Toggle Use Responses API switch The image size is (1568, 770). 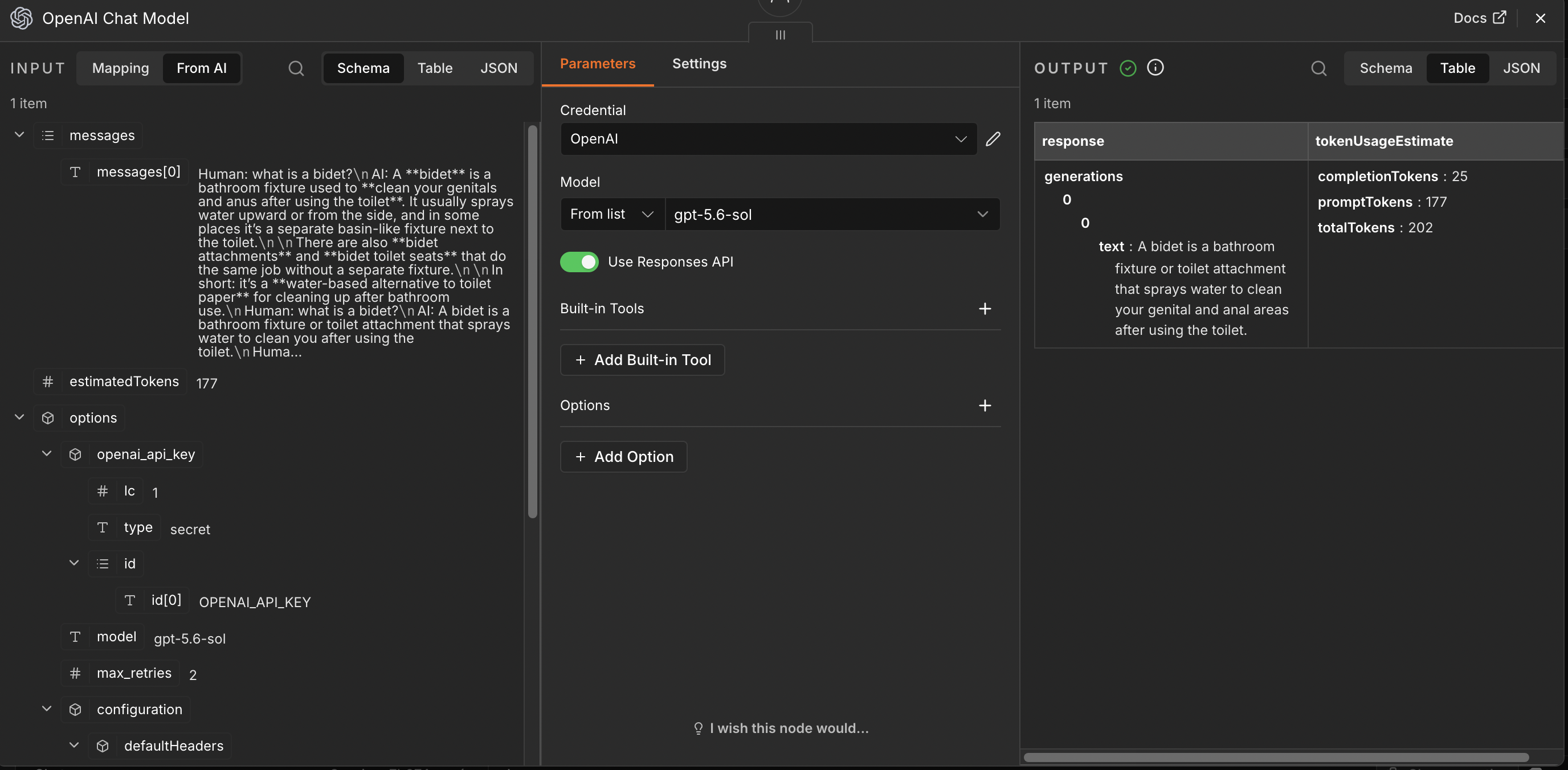(x=579, y=261)
